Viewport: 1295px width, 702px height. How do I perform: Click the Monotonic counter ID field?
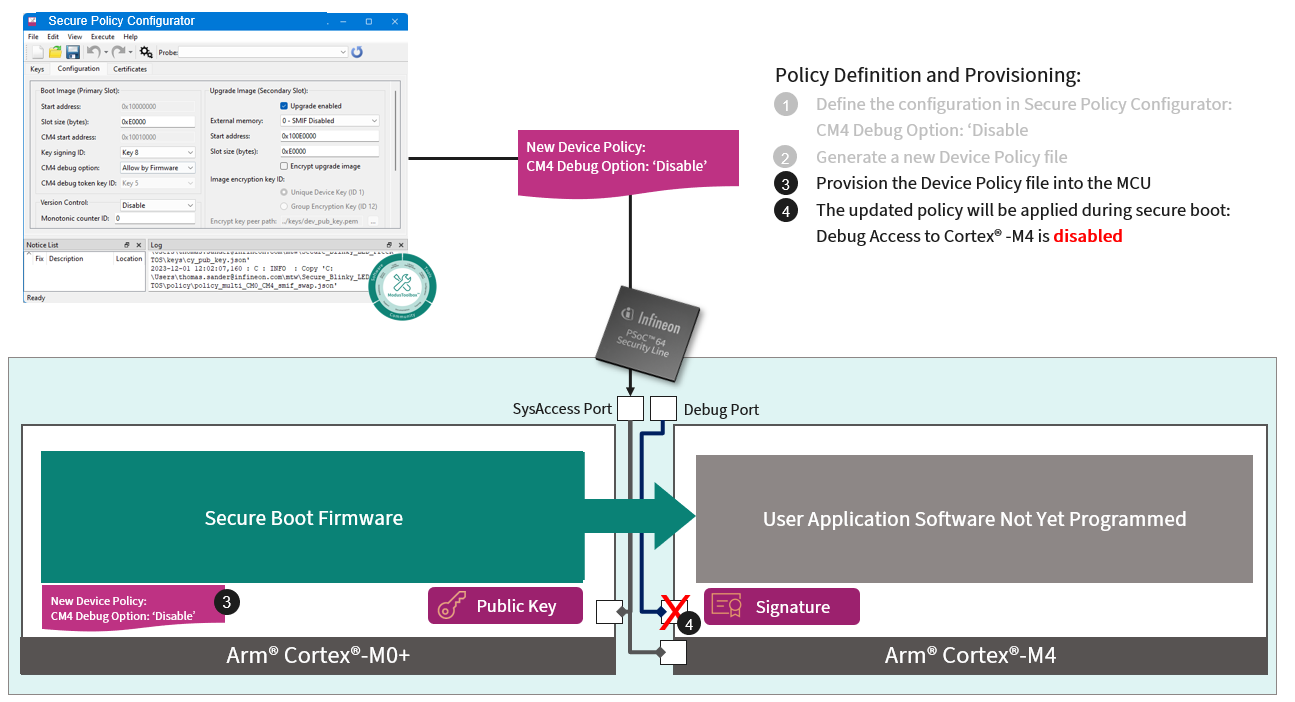coord(155,217)
